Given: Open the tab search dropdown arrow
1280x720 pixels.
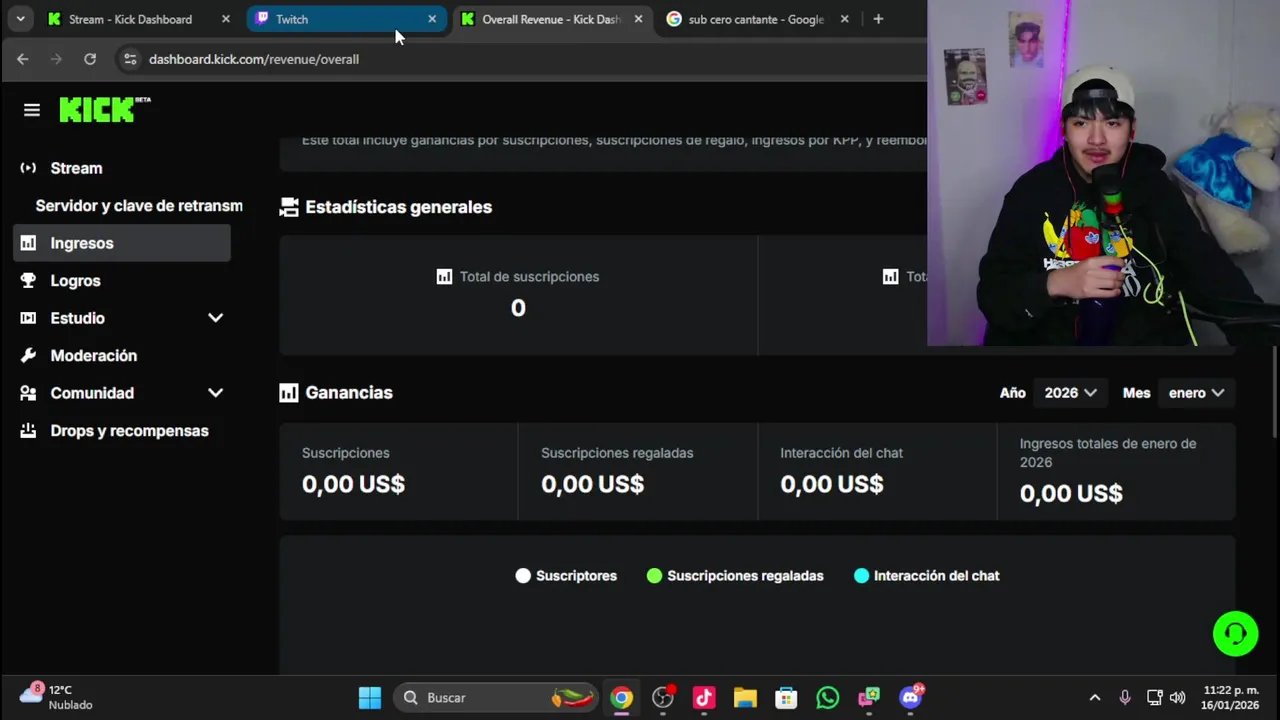Looking at the screenshot, I should point(20,19).
